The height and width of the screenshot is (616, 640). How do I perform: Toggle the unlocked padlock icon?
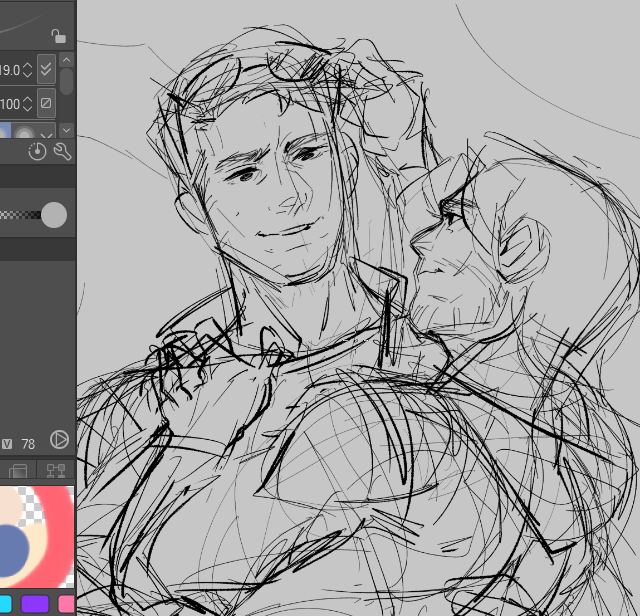(x=59, y=36)
